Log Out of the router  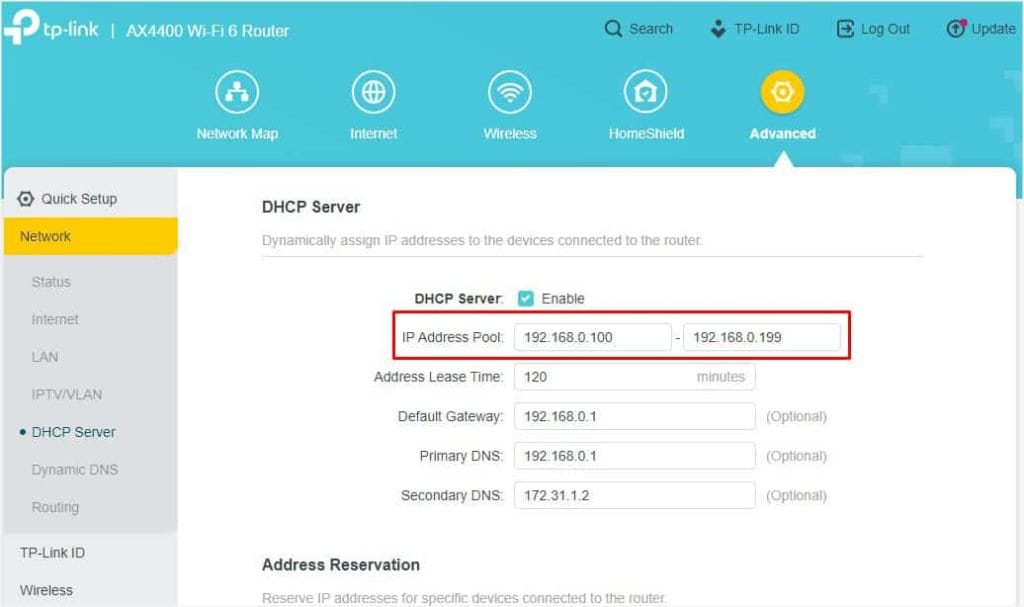(872, 29)
